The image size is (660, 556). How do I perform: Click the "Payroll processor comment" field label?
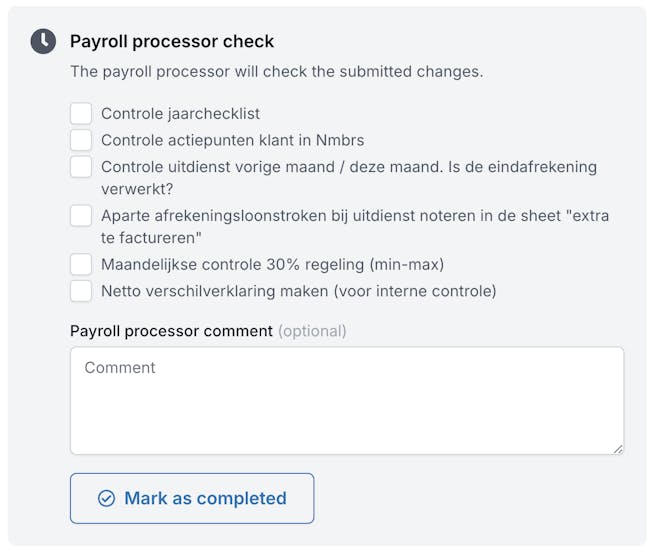(171, 331)
